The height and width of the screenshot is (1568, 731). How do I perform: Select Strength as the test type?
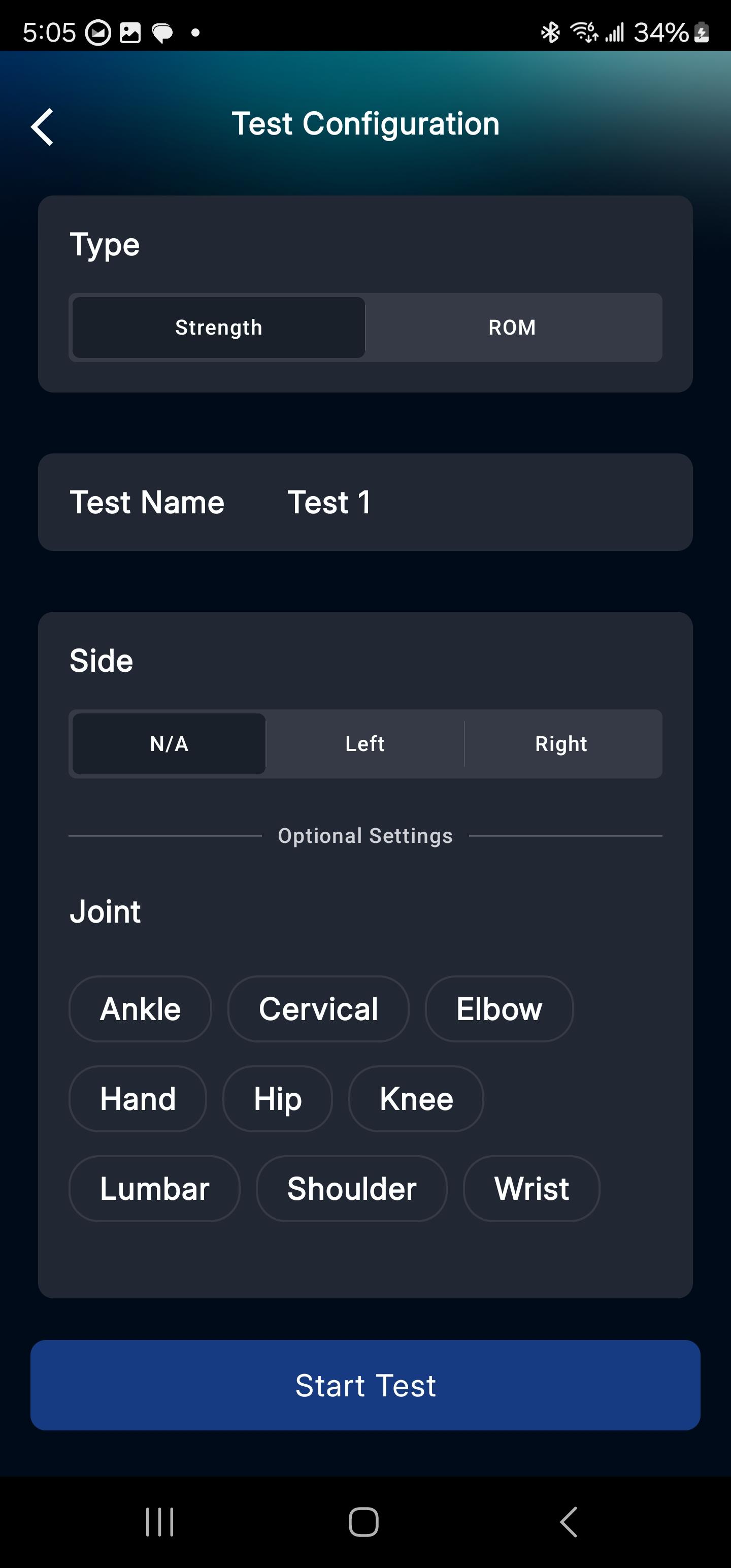(x=218, y=328)
